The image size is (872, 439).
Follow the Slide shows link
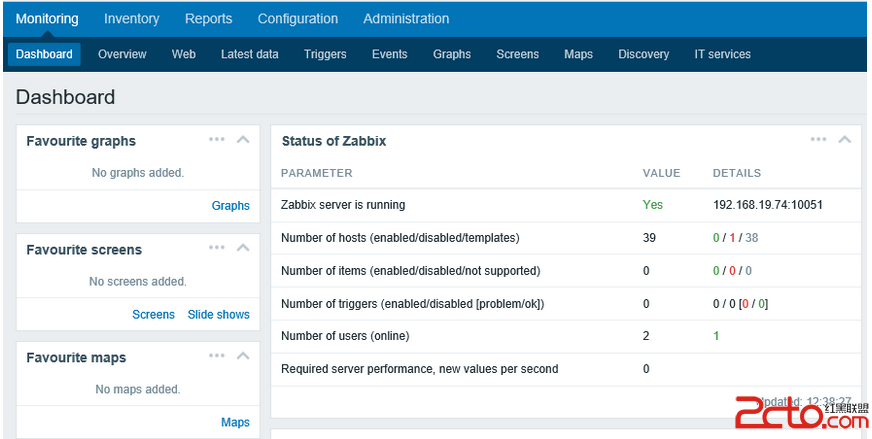219,314
